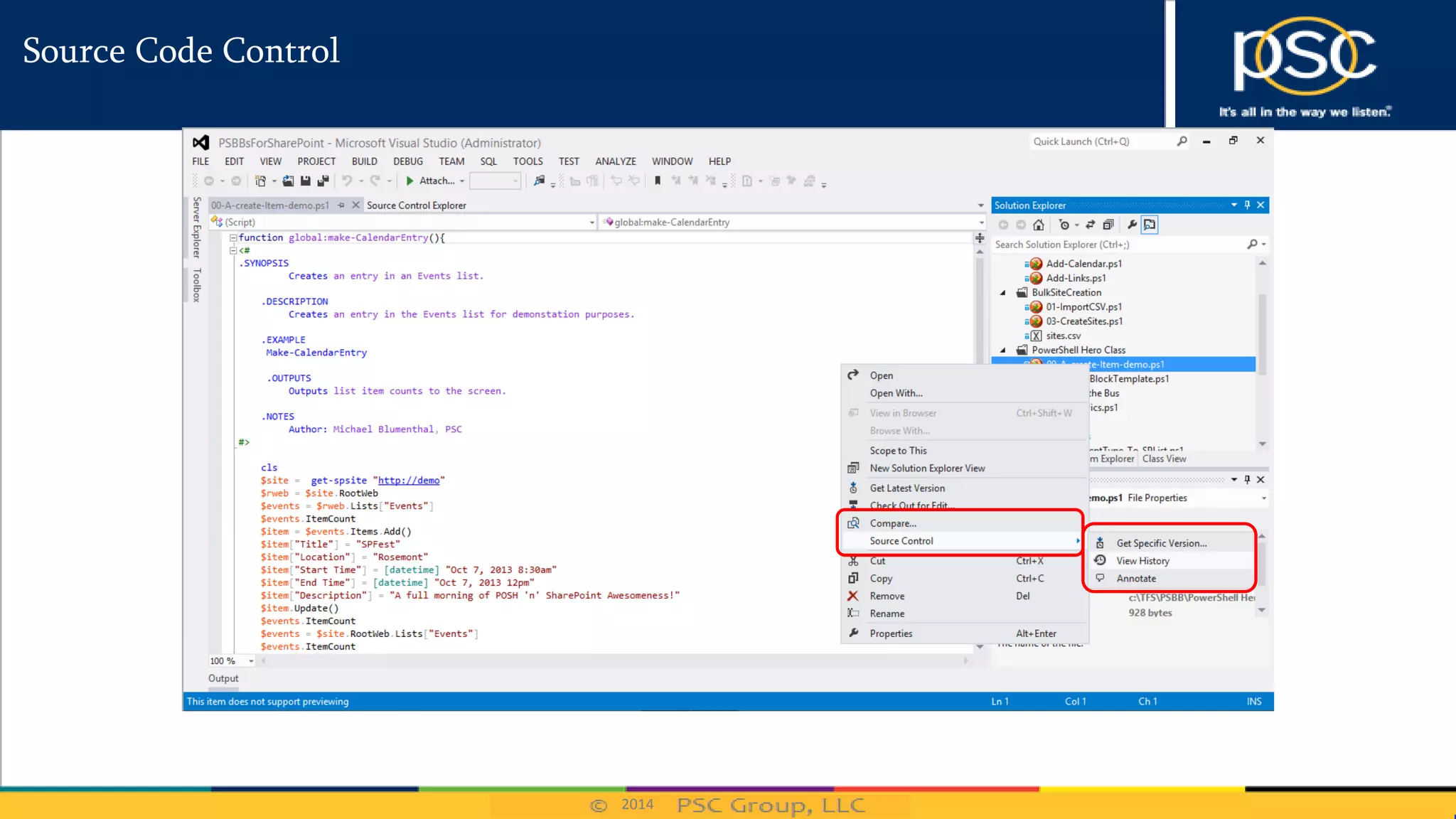Click the Find in Files toolbar icon
Viewport: 1456px width, 819px height.
(x=540, y=181)
